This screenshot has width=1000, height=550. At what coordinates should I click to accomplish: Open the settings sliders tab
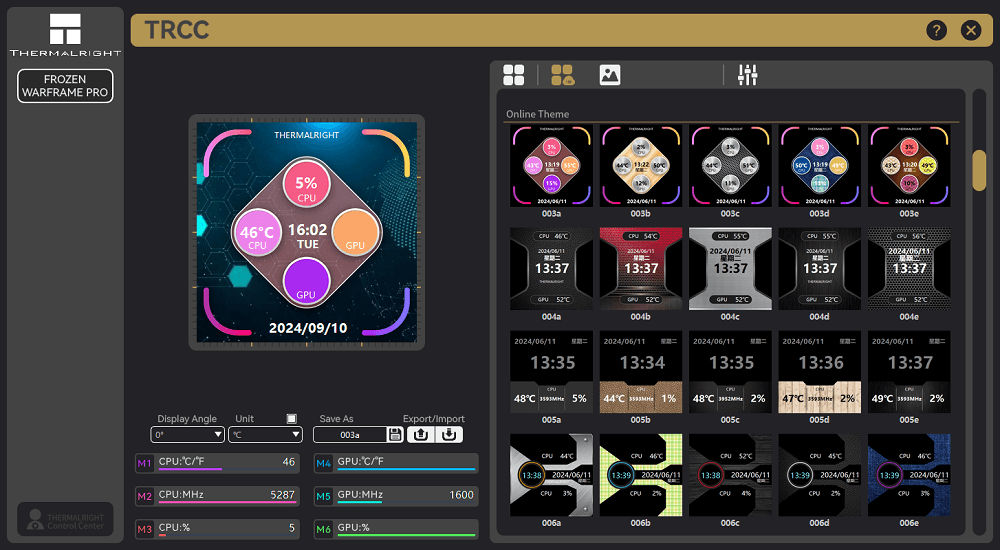[x=747, y=75]
